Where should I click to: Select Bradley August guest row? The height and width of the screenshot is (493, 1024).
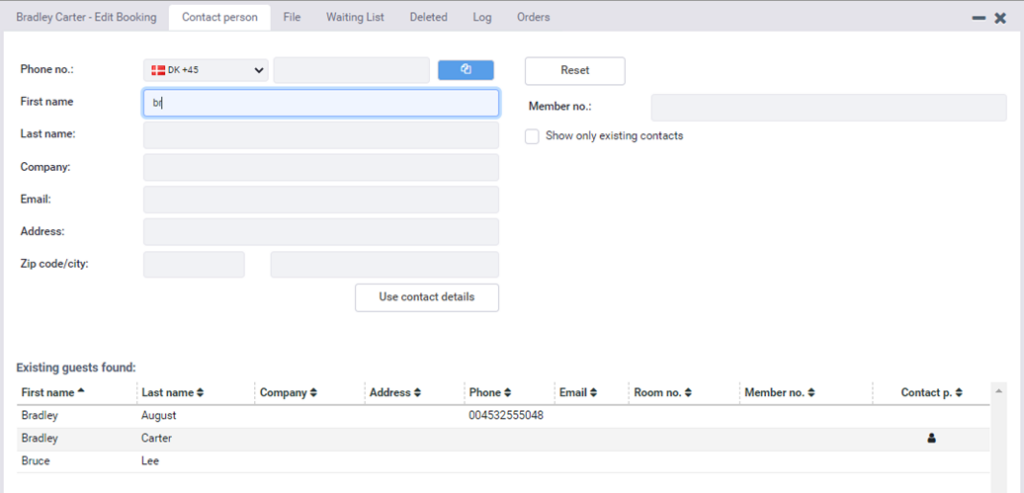tap(503, 416)
